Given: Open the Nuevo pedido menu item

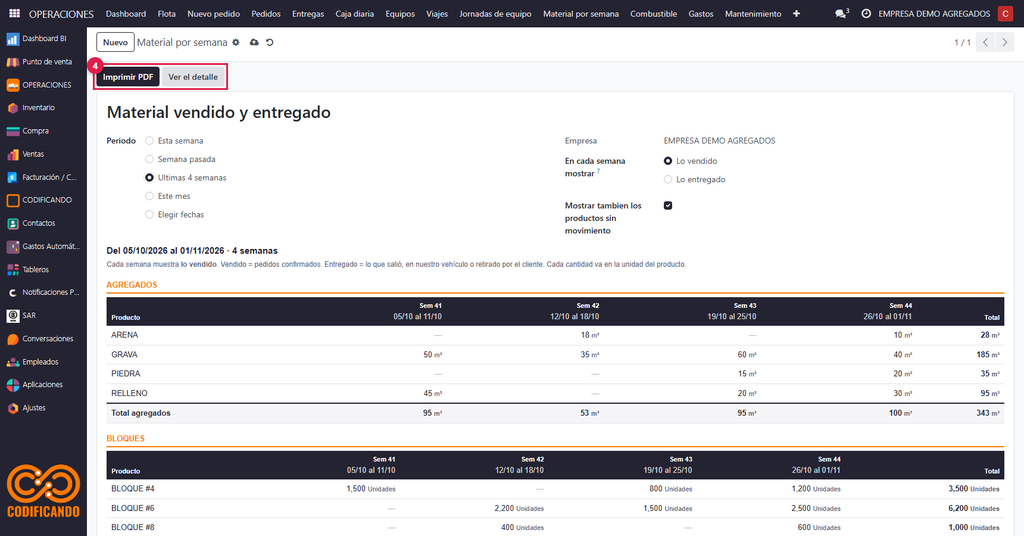Looking at the screenshot, I should [214, 14].
